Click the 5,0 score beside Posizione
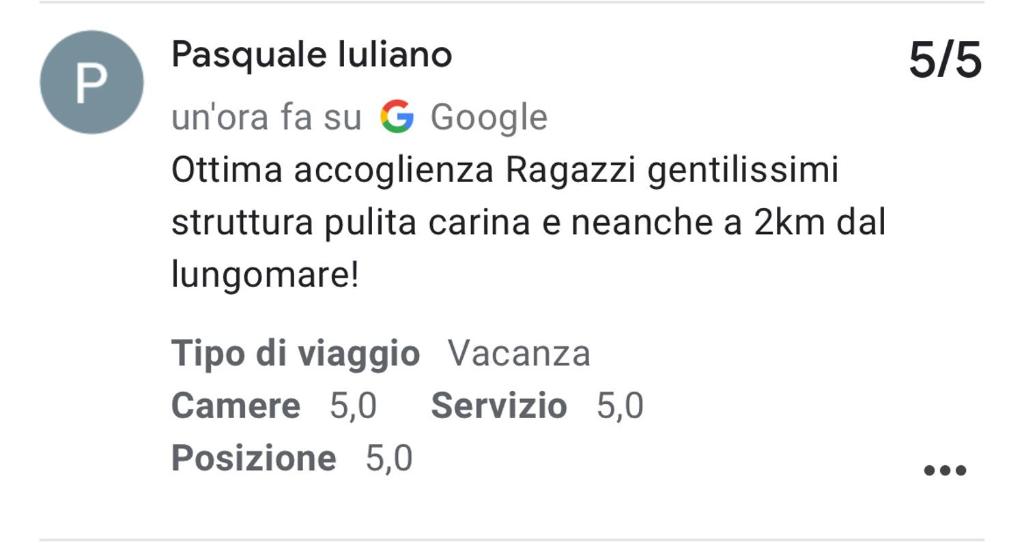 [x=389, y=459]
